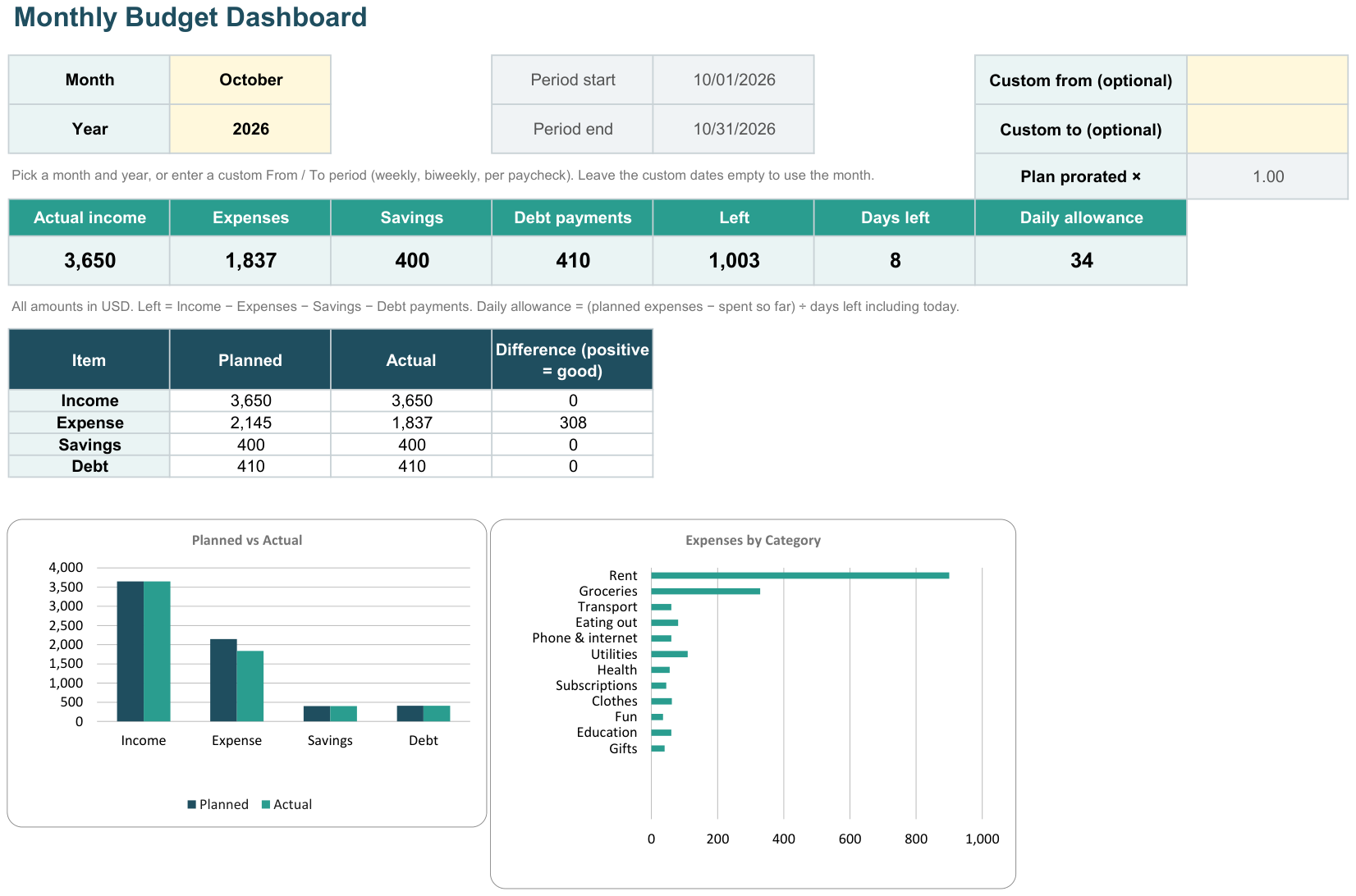The height and width of the screenshot is (896, 1356).
Task: Select the Expense difference value 308
Action: 573,423
